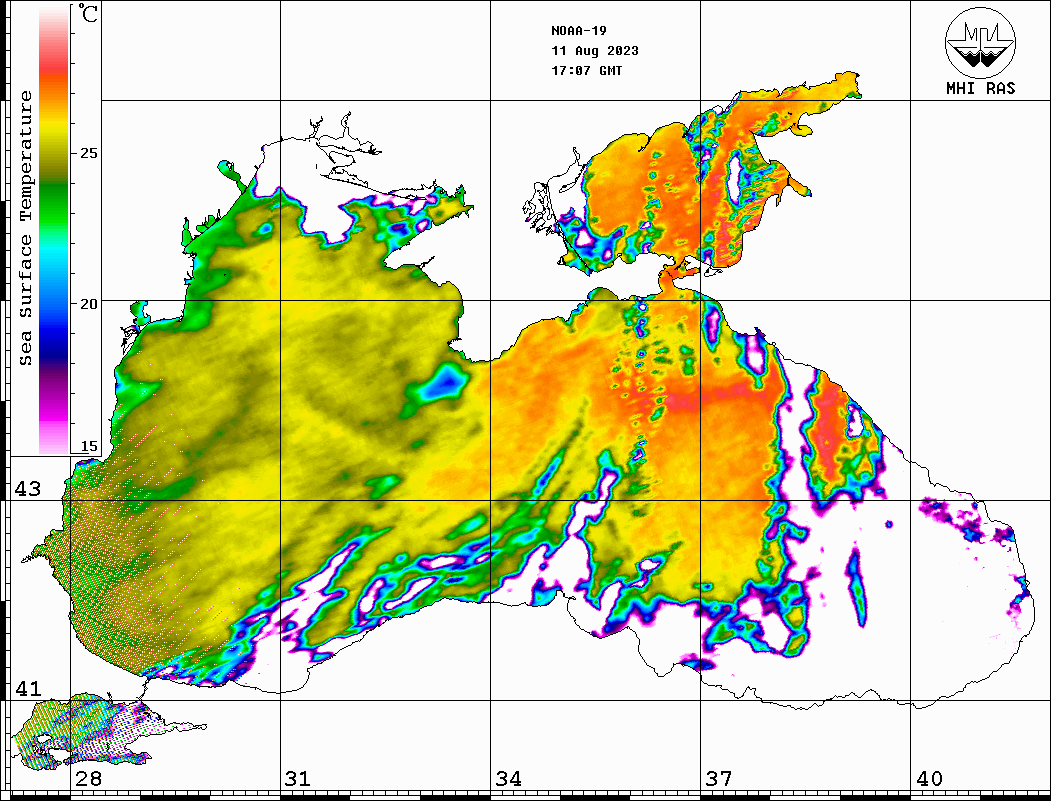
Task: Click the MHI RAS logo emblem
Action: [980, 42]
